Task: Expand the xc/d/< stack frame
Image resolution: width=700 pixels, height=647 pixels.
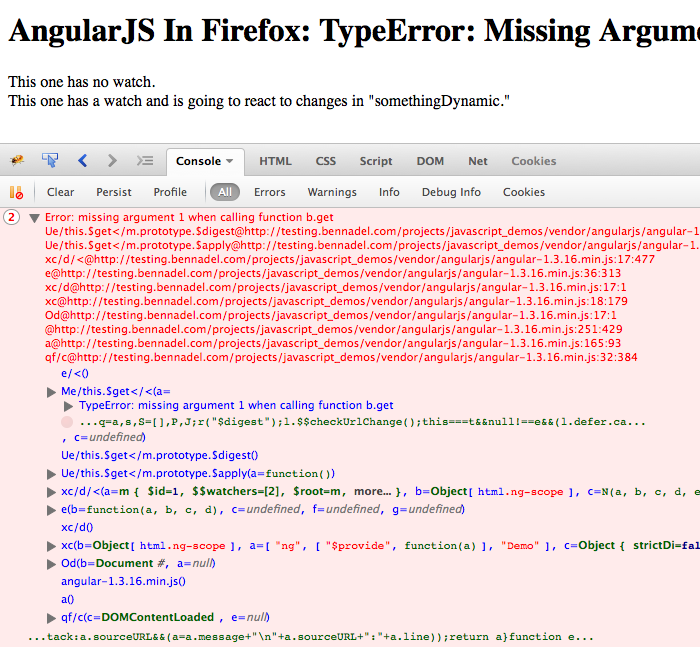Action: tap(51, 492)
